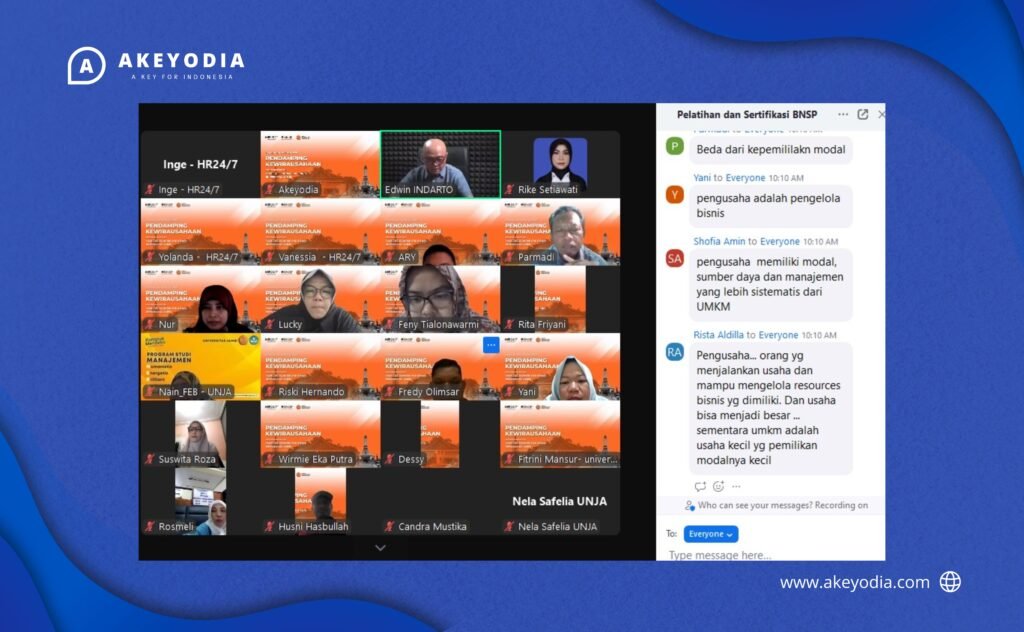The height and width of the screenshot is (632, 1024).
Task: Click muted mic icon on Dessy tile
Action: [389, 459]
